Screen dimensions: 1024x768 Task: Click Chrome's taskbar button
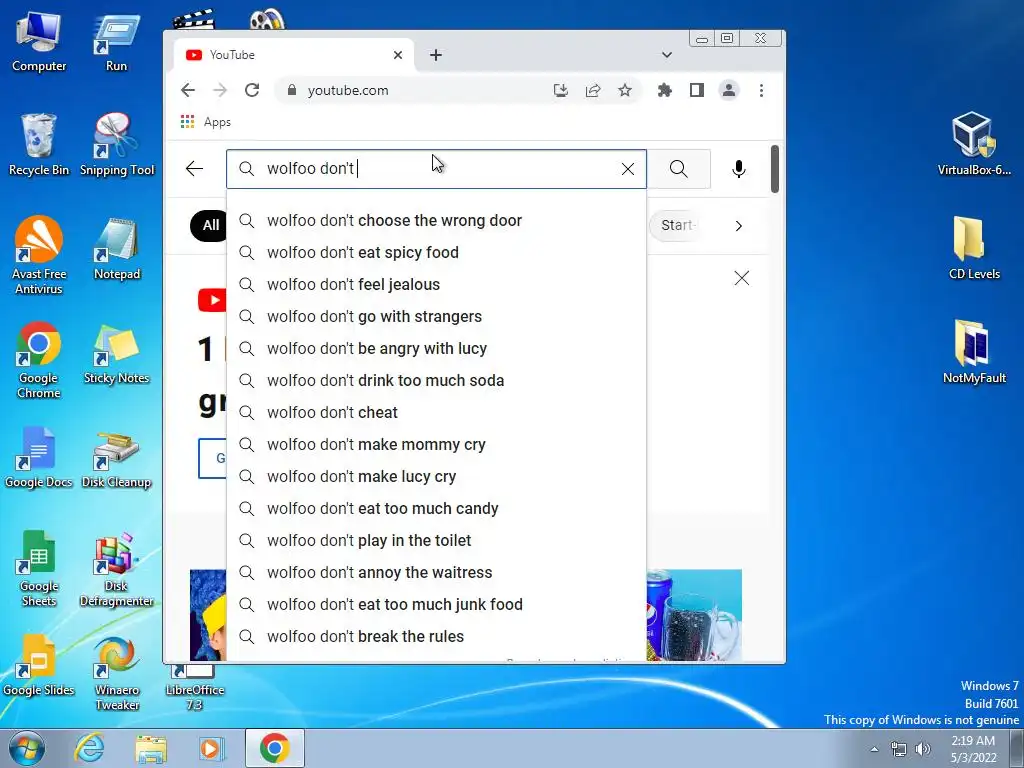(x=274, y=748)
